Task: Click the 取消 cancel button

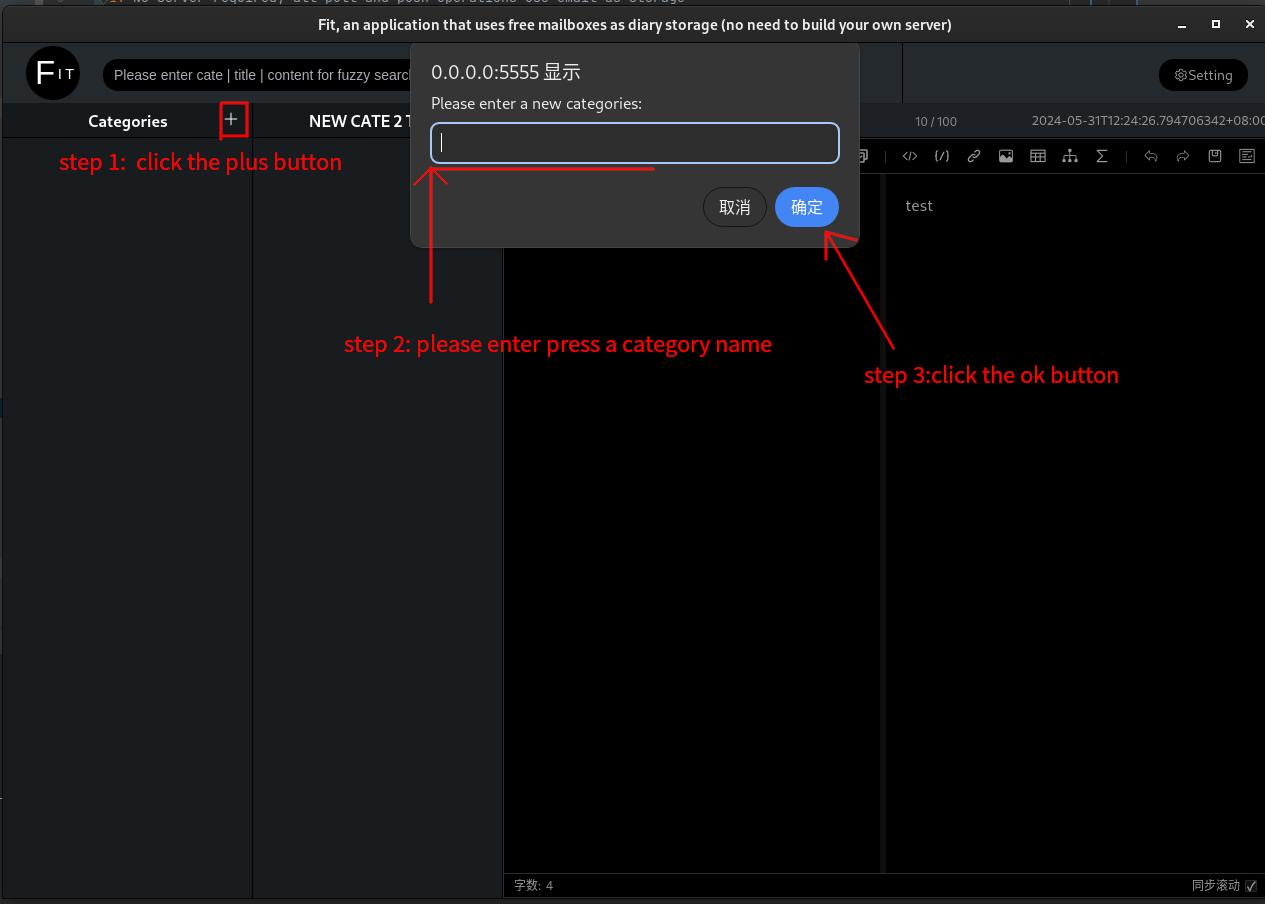Action: tap(735, 207)
